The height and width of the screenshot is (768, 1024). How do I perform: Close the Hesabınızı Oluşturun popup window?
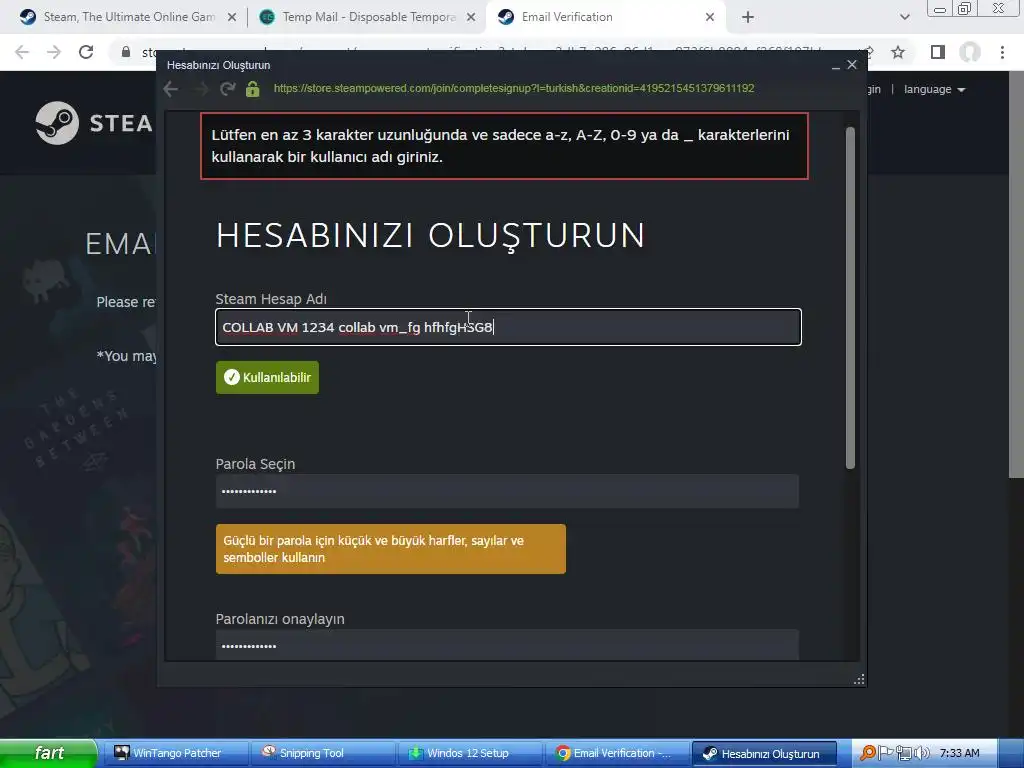852,65
